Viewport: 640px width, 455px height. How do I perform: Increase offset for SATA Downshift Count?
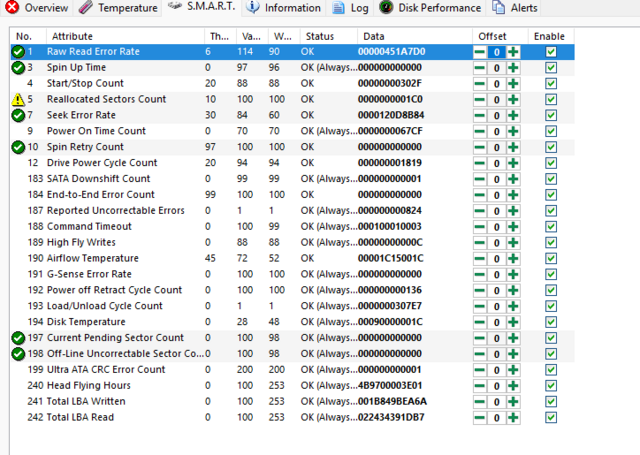(x=513, y=179)
